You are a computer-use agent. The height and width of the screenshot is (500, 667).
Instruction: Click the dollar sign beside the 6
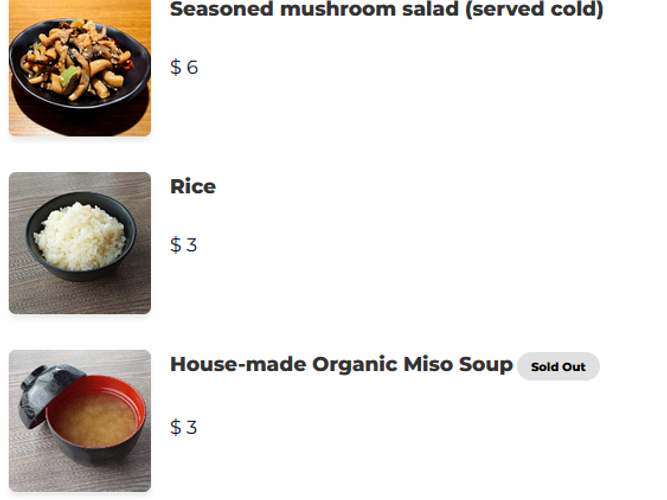[x=176, y=67]
